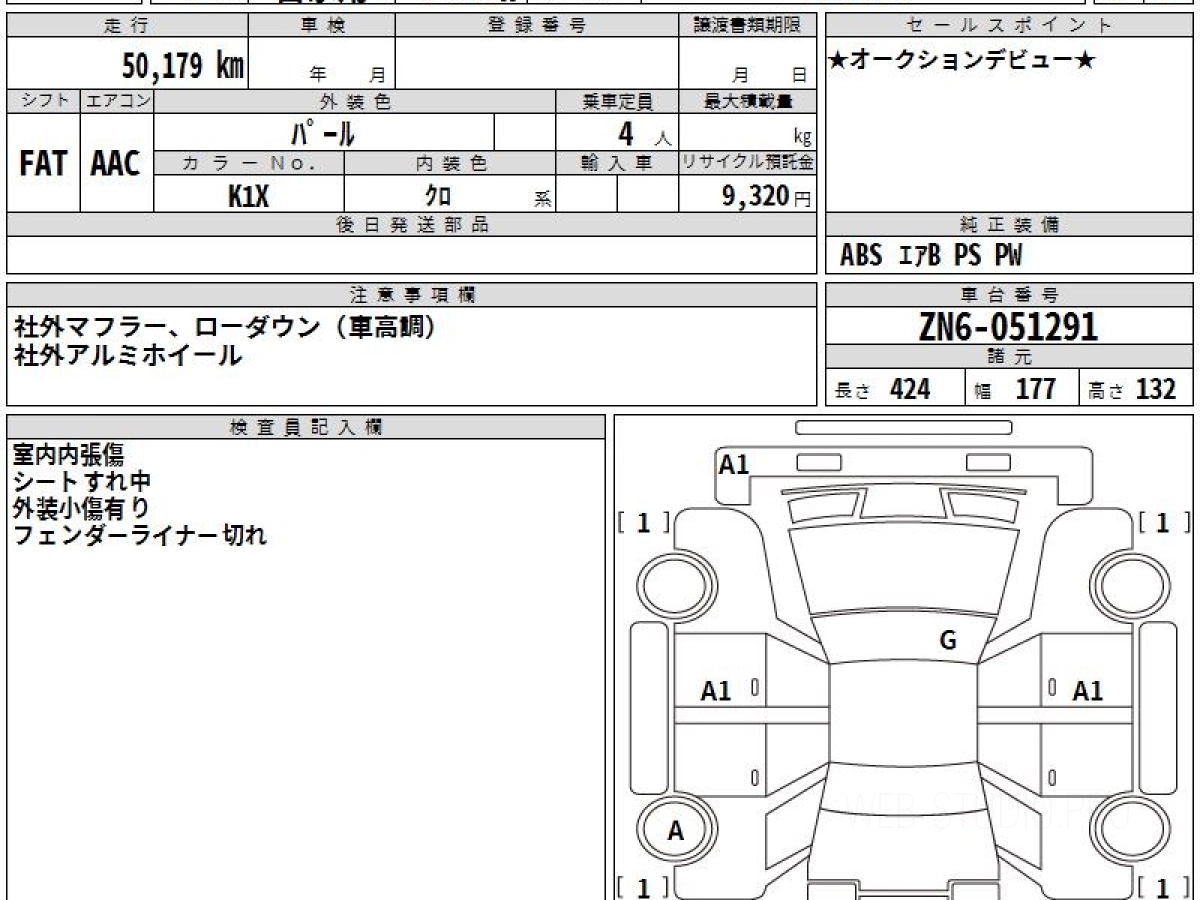Click the height value 132
The width and height of the screenshot is (1200, 900).
[x=1156, y=389]
